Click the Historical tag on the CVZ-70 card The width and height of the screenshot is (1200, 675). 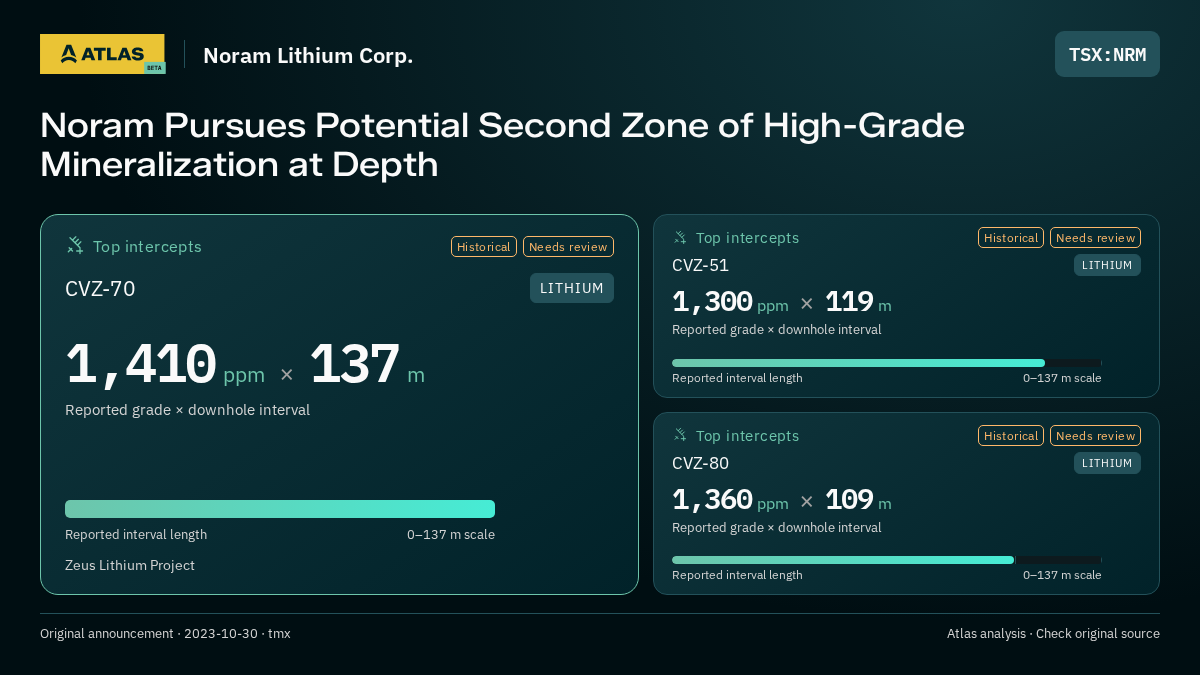[484, 246]
